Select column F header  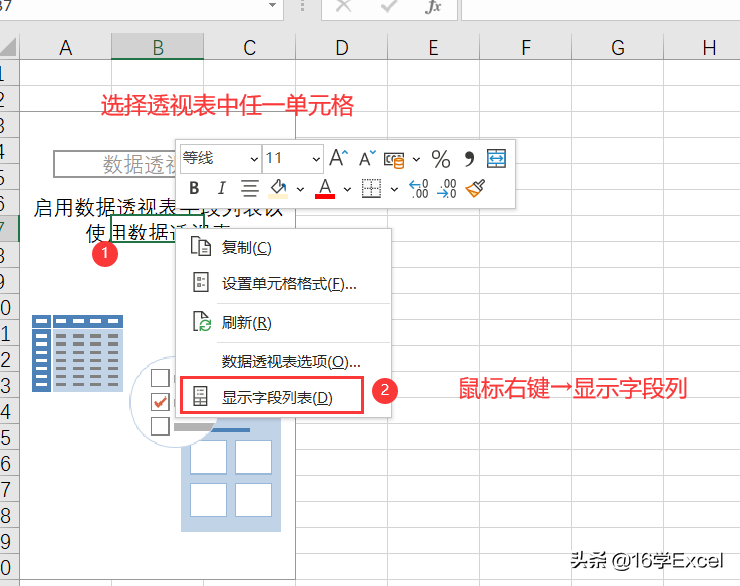tap(526, 47)
